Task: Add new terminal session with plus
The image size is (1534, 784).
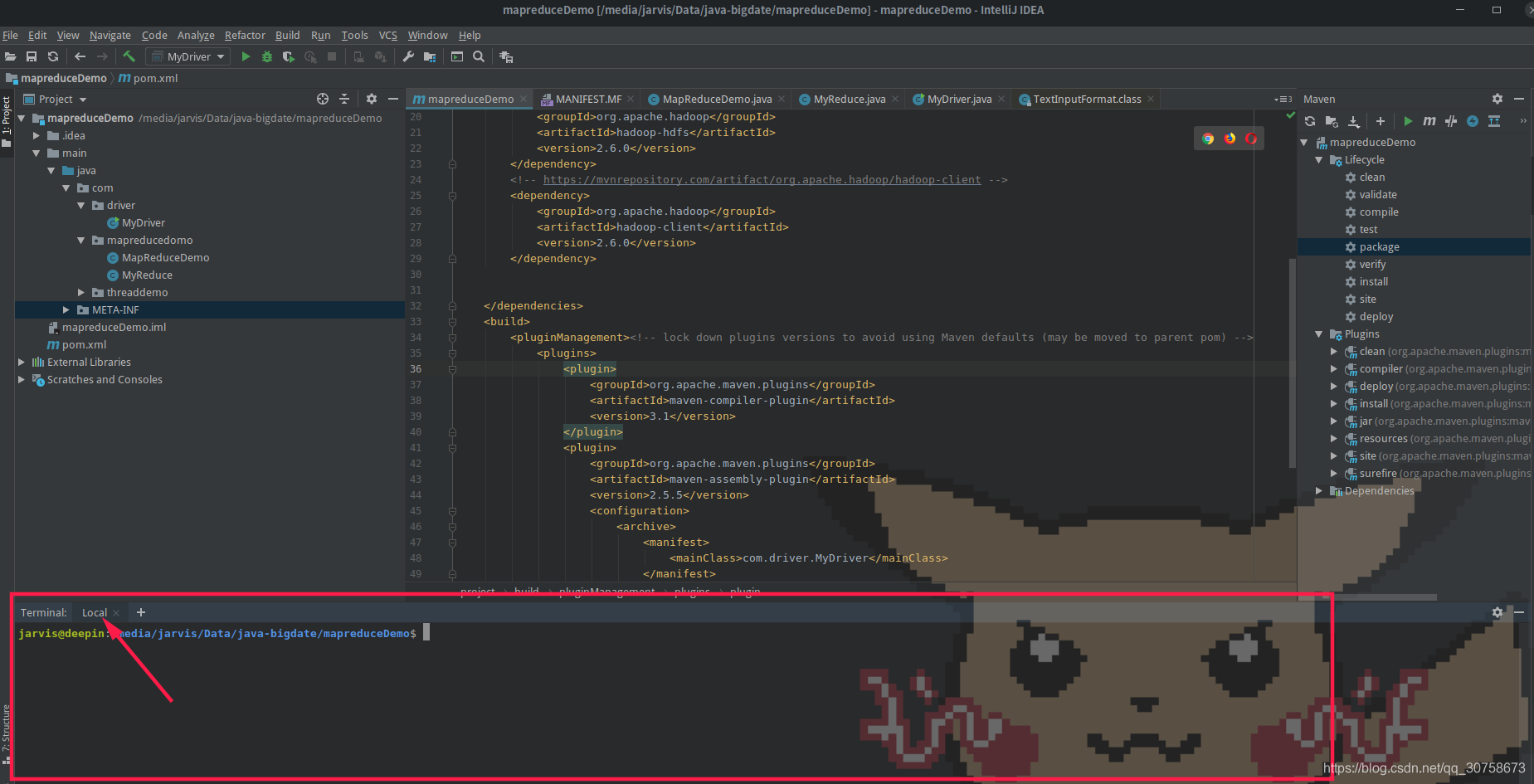Action: pyautogui.click(x=141, y=612)
